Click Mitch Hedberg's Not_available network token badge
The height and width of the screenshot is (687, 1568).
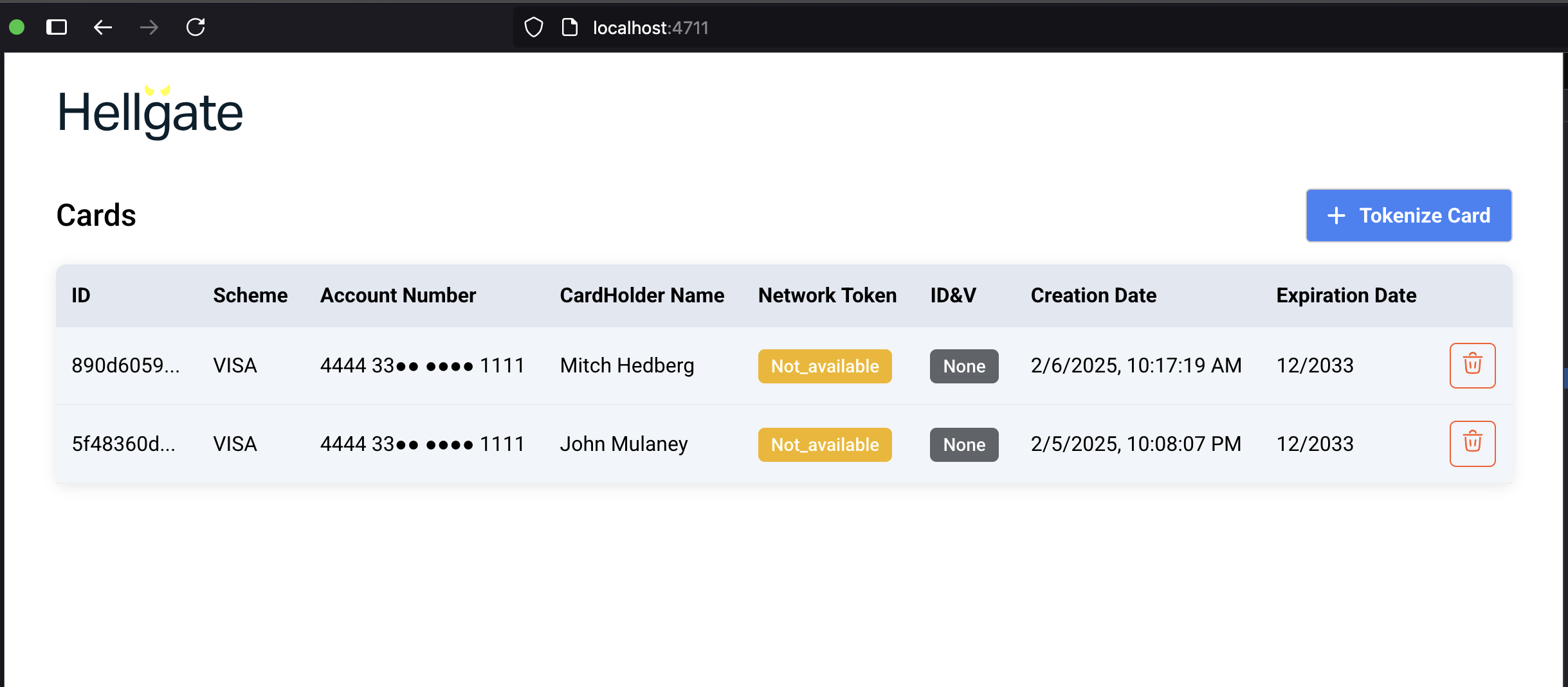pyautogui.click(x=825, y=366)
